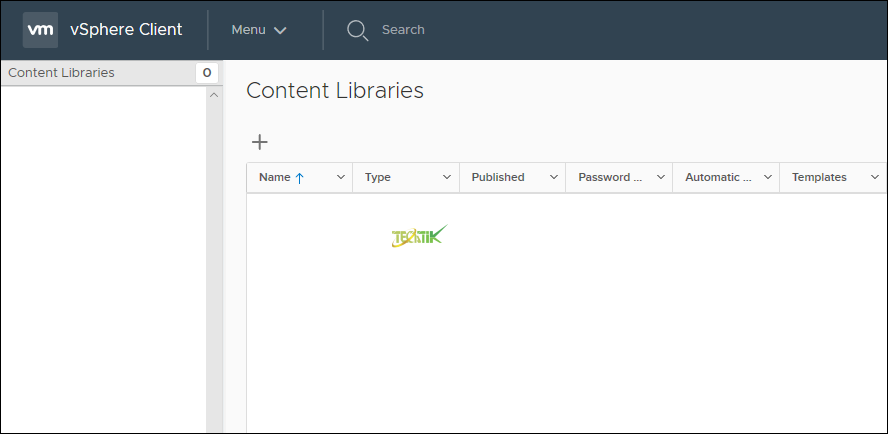The width and height of the screenshot is (888, 434).
Task: Click the vSphere Client title link
Action: [126, 30]
